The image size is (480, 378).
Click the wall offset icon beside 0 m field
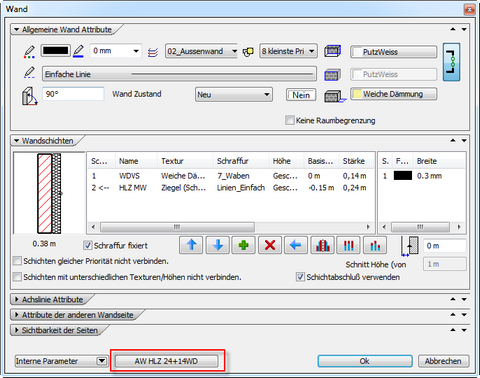coord(410,246)
